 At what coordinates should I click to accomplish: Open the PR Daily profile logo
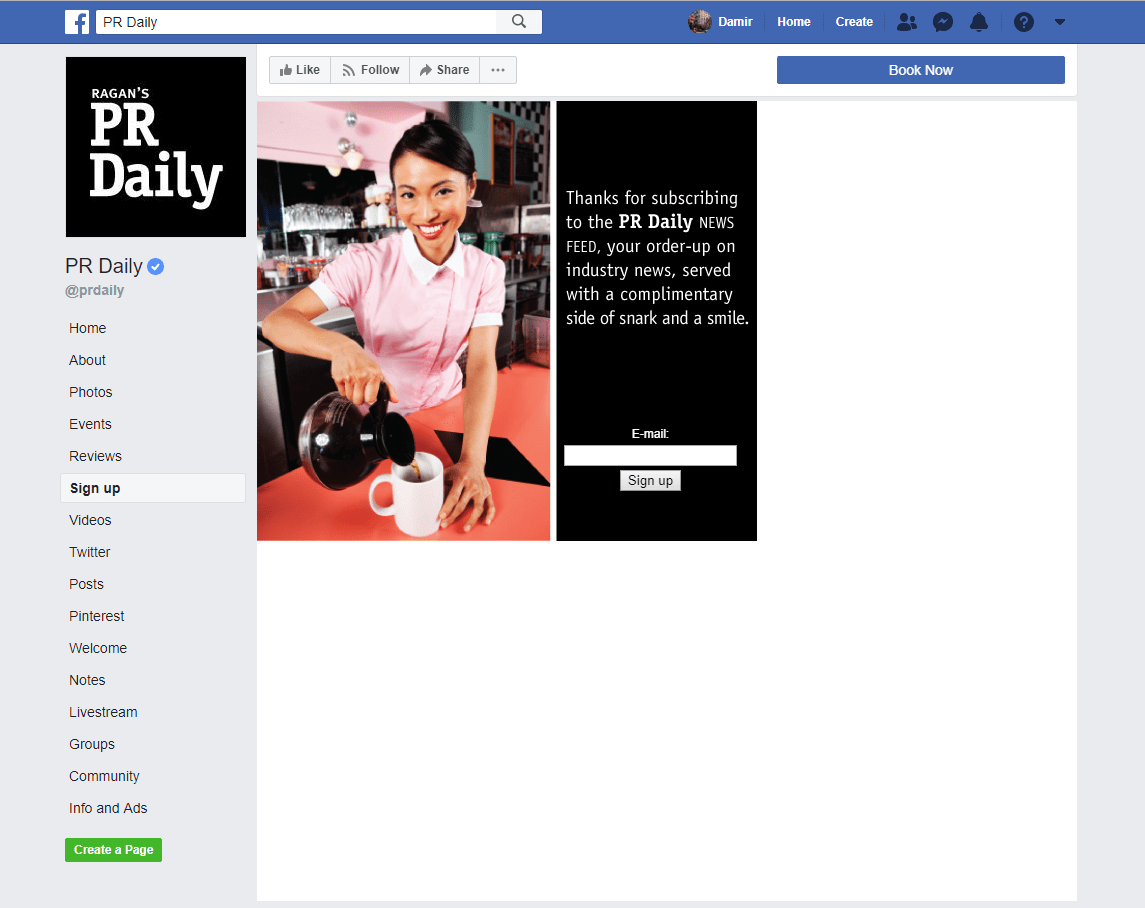tap(156, 147)
